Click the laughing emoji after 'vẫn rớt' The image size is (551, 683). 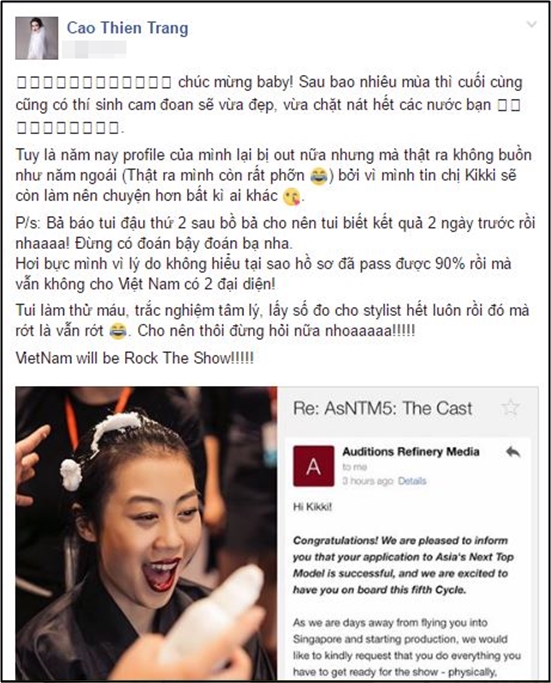118,331
